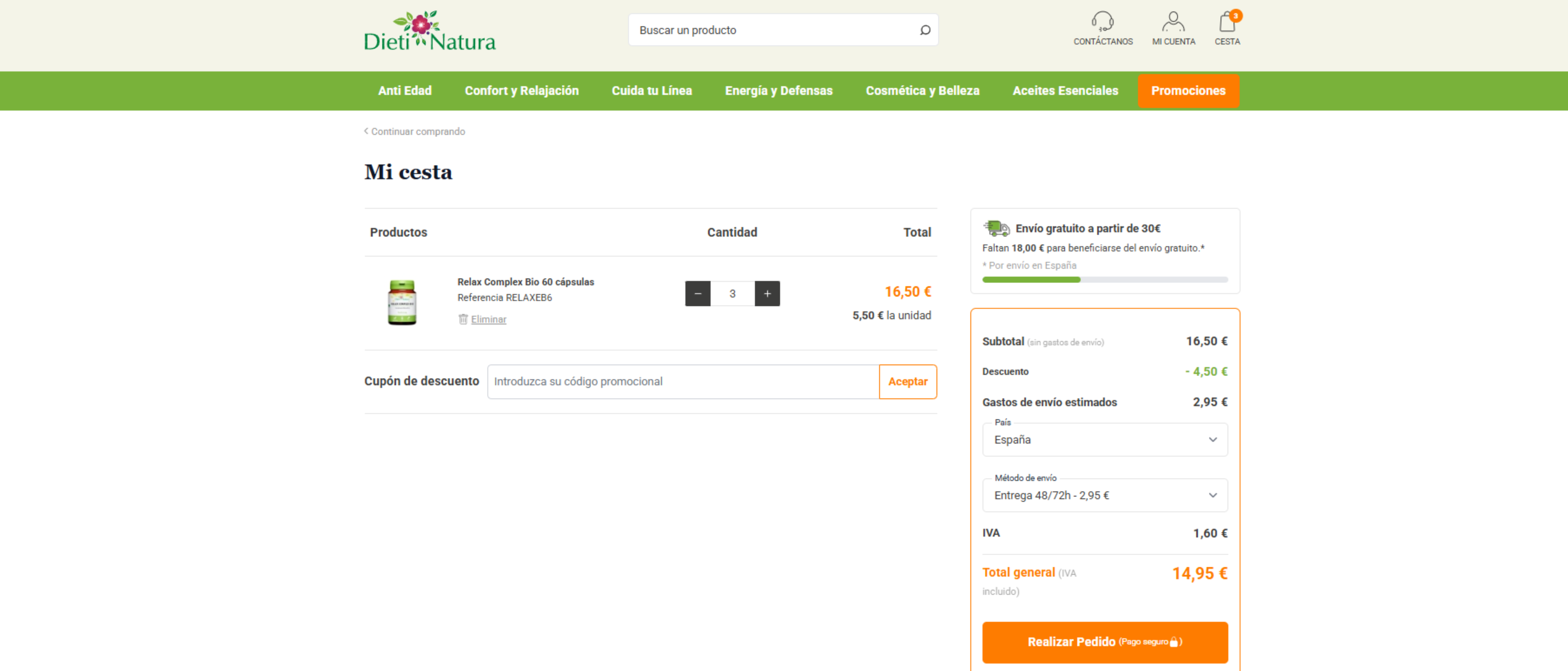Image resolution: width=1568 pixels, height=671 pixels.
Task: Open Contáctanos headset icon
Action: click(x=1102, y=22)
